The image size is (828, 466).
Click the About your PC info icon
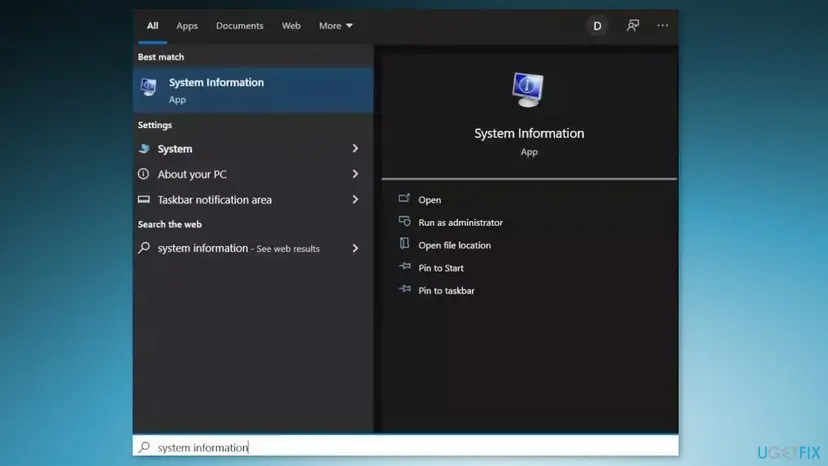click(144, 174)
